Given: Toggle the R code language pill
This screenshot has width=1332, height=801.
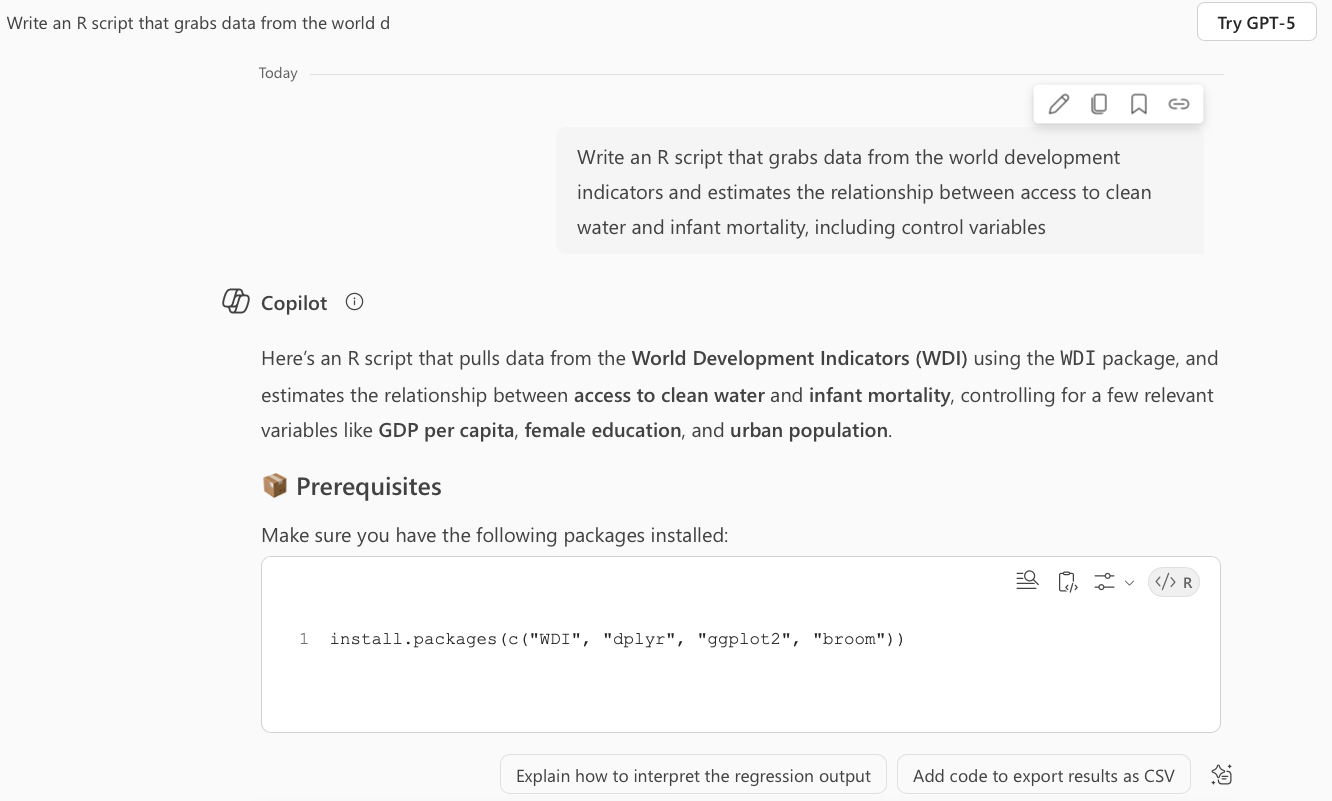Looking at the screenshot, I should point(1174,582).
